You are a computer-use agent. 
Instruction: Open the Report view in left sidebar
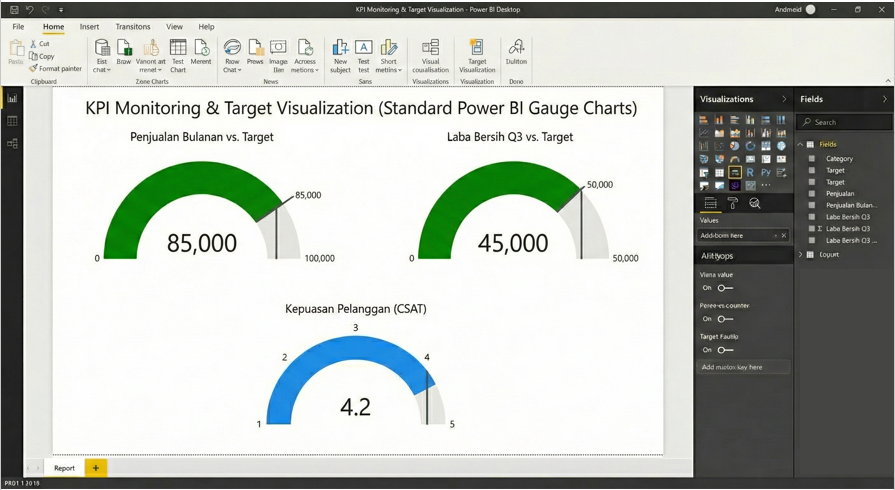pyautogui.click(x=13, y=98)
